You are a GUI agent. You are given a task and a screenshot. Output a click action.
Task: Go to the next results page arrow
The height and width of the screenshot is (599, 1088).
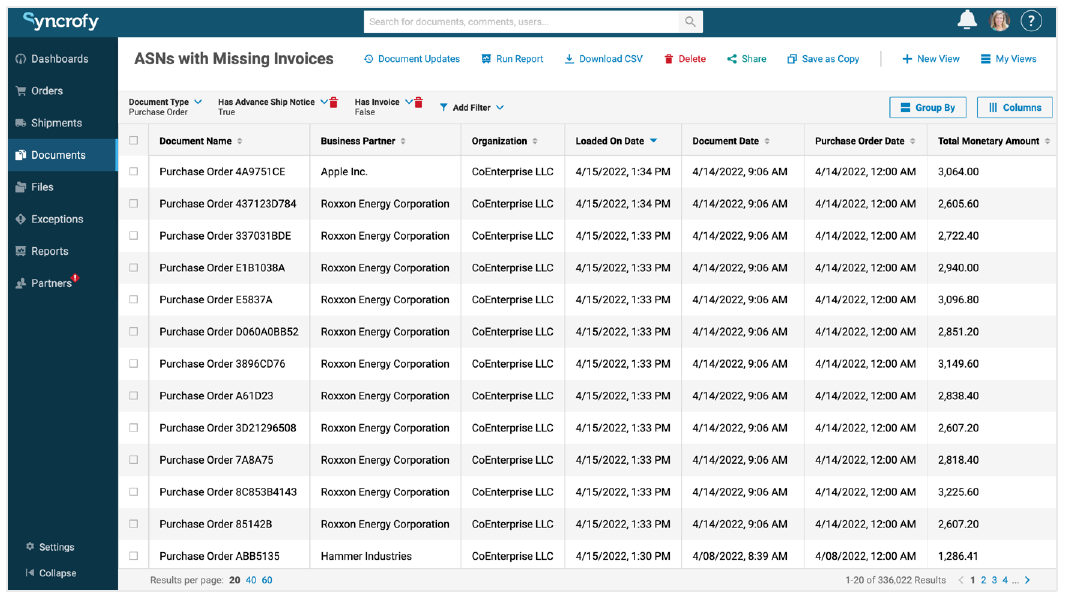[1028, 580]
